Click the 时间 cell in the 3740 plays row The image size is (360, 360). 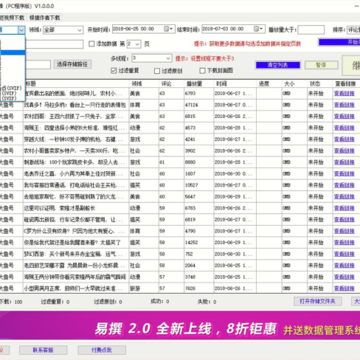tap(235, 277)
